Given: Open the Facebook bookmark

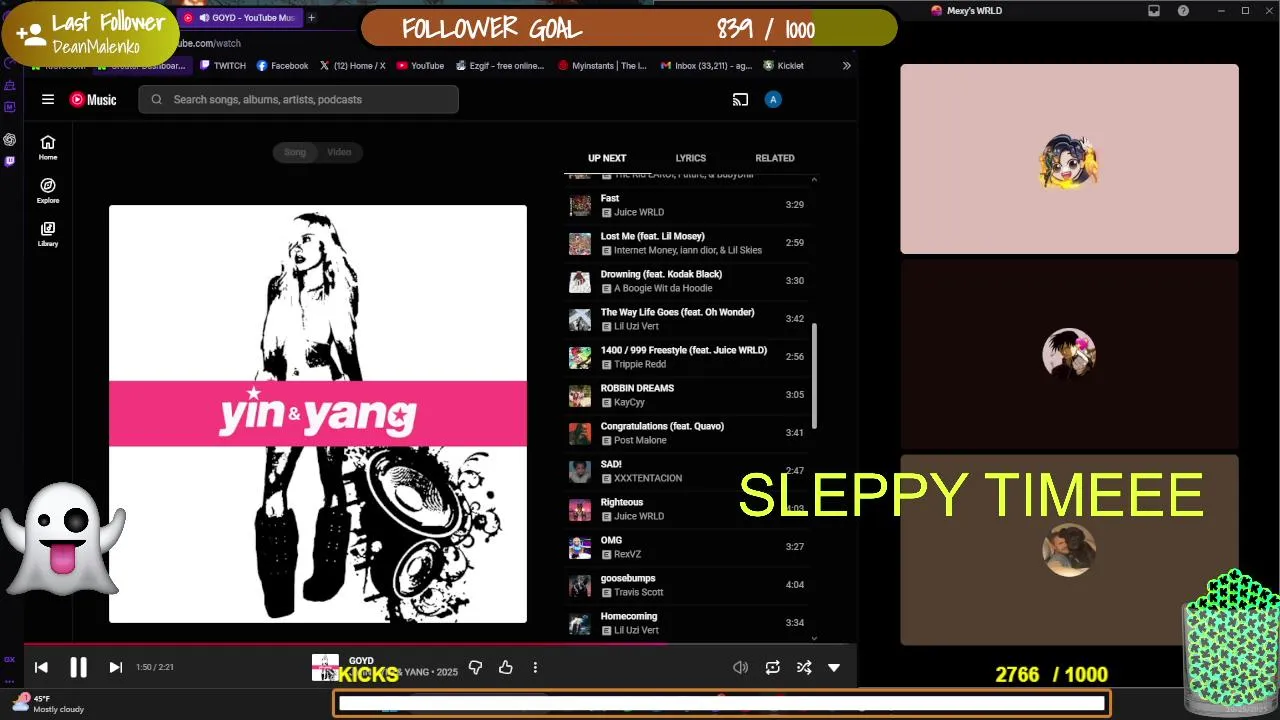Looking at the screenshot, I should point(283,66).
